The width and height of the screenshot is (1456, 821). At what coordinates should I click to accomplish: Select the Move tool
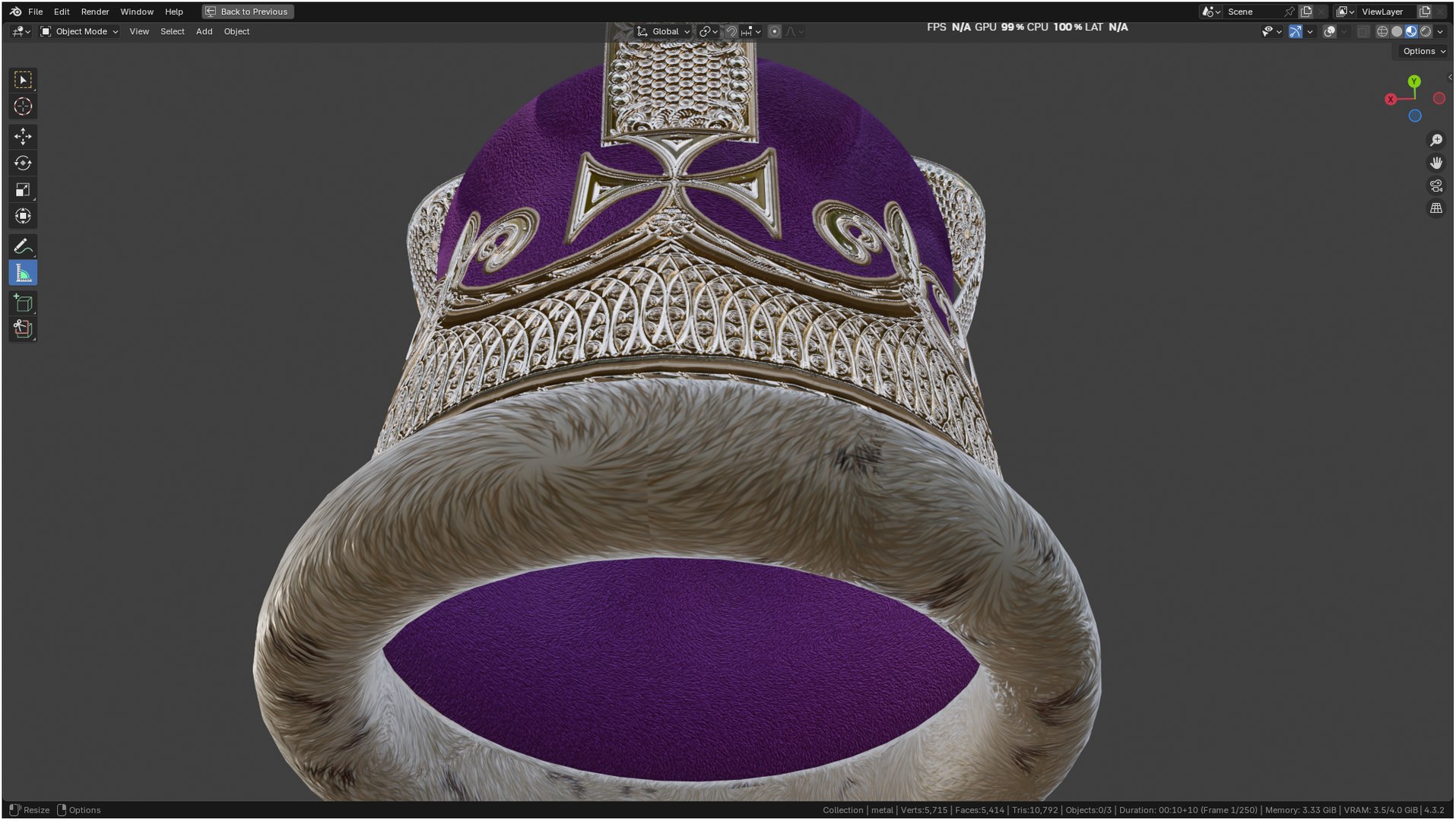click(x=23, y=137)
